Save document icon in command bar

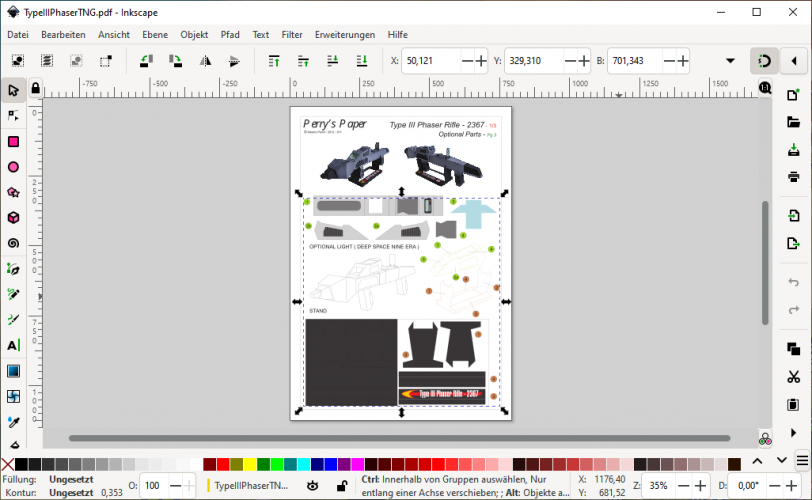(793, 150)
